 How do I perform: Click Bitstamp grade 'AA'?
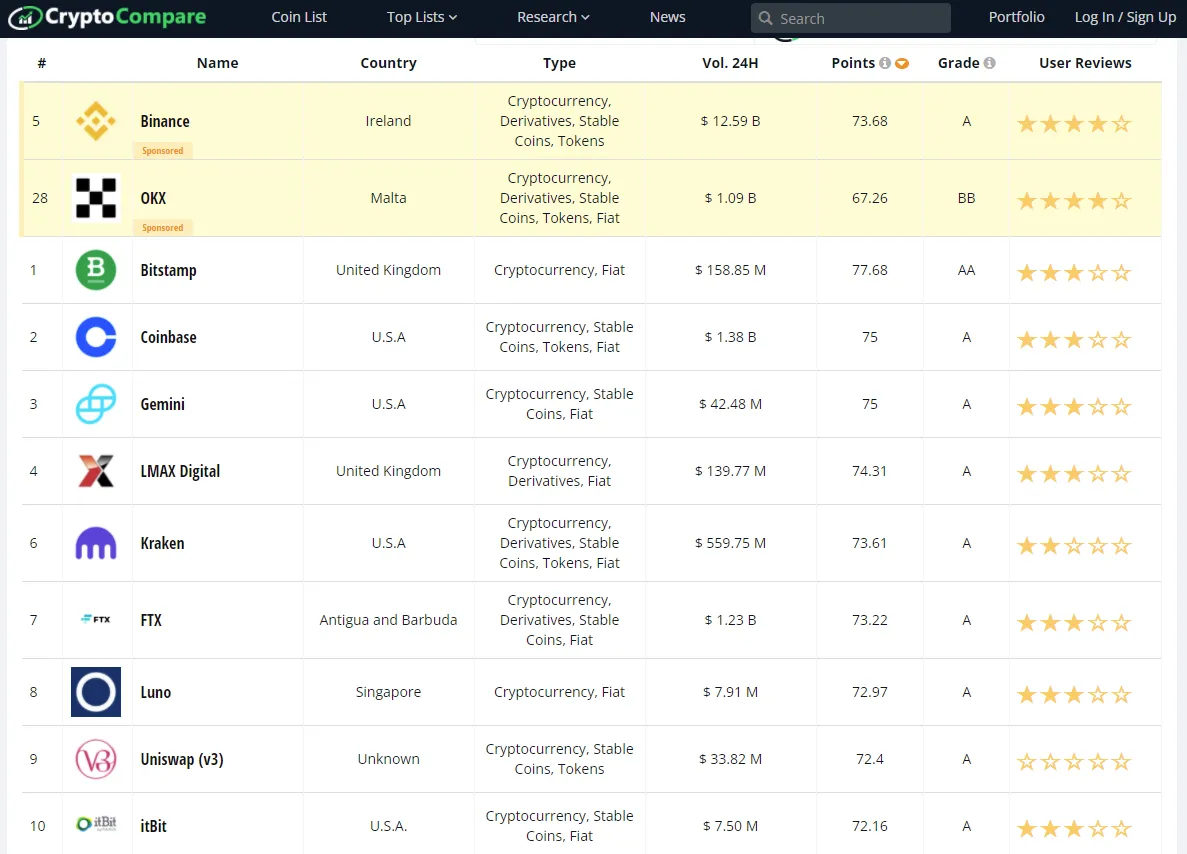coord(966,270)
